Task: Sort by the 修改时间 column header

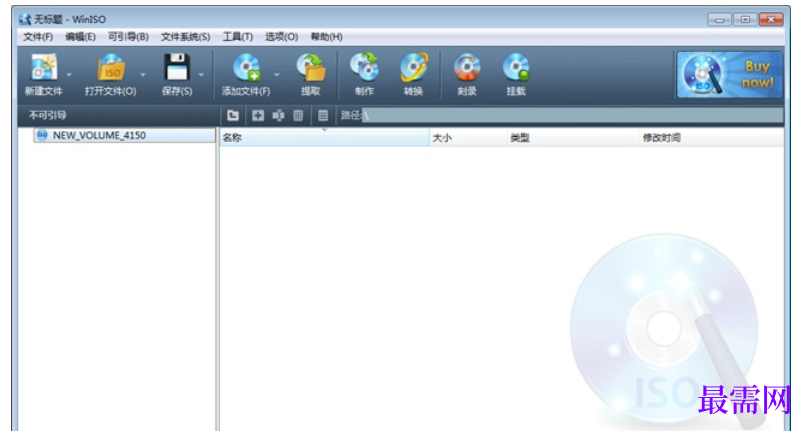Action: tap(712, 137)
